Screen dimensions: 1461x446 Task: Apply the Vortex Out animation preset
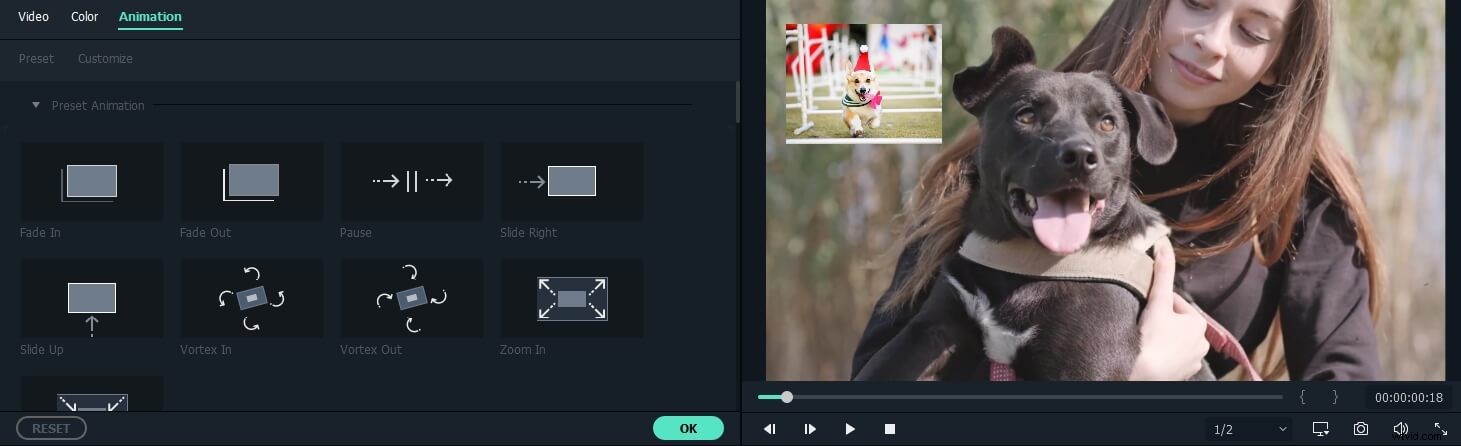click(412, 298)
